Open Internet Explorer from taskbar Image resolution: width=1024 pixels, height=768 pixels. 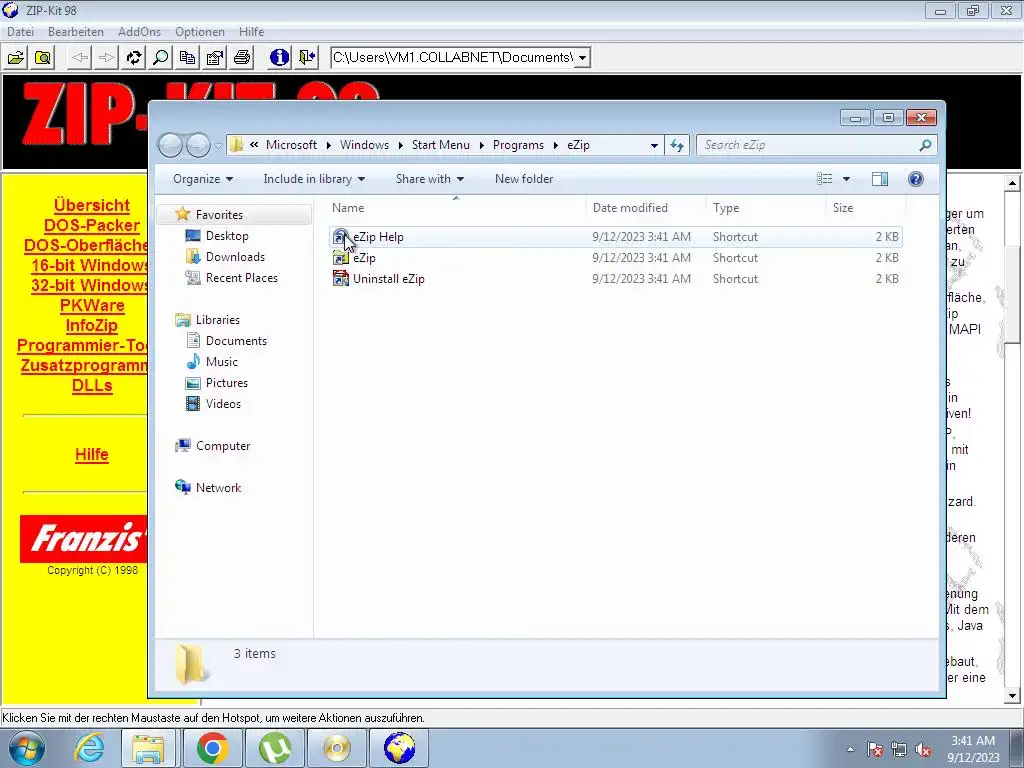[x=89, y=748]
